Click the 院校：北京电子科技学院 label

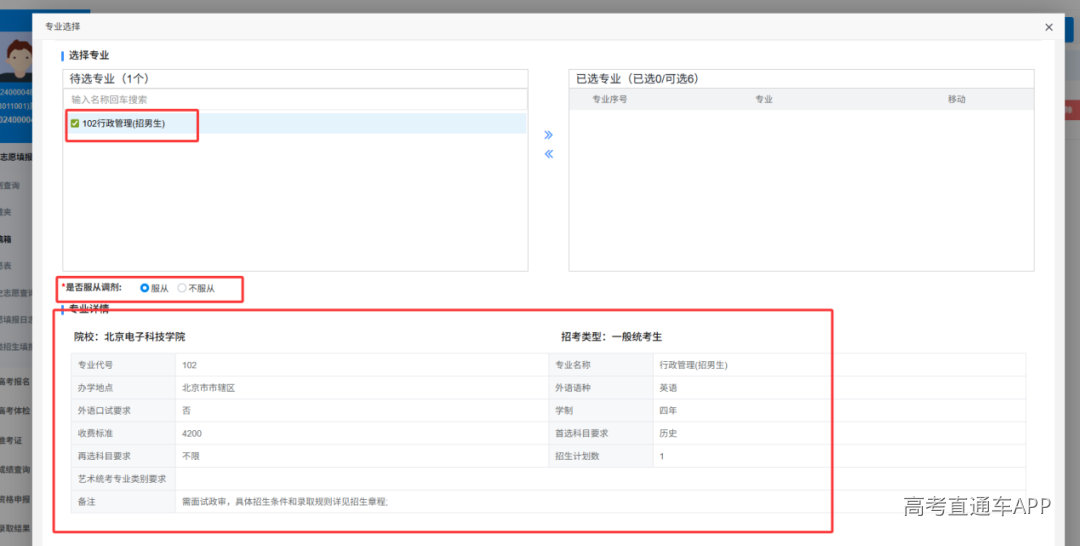tap(130, 337)
